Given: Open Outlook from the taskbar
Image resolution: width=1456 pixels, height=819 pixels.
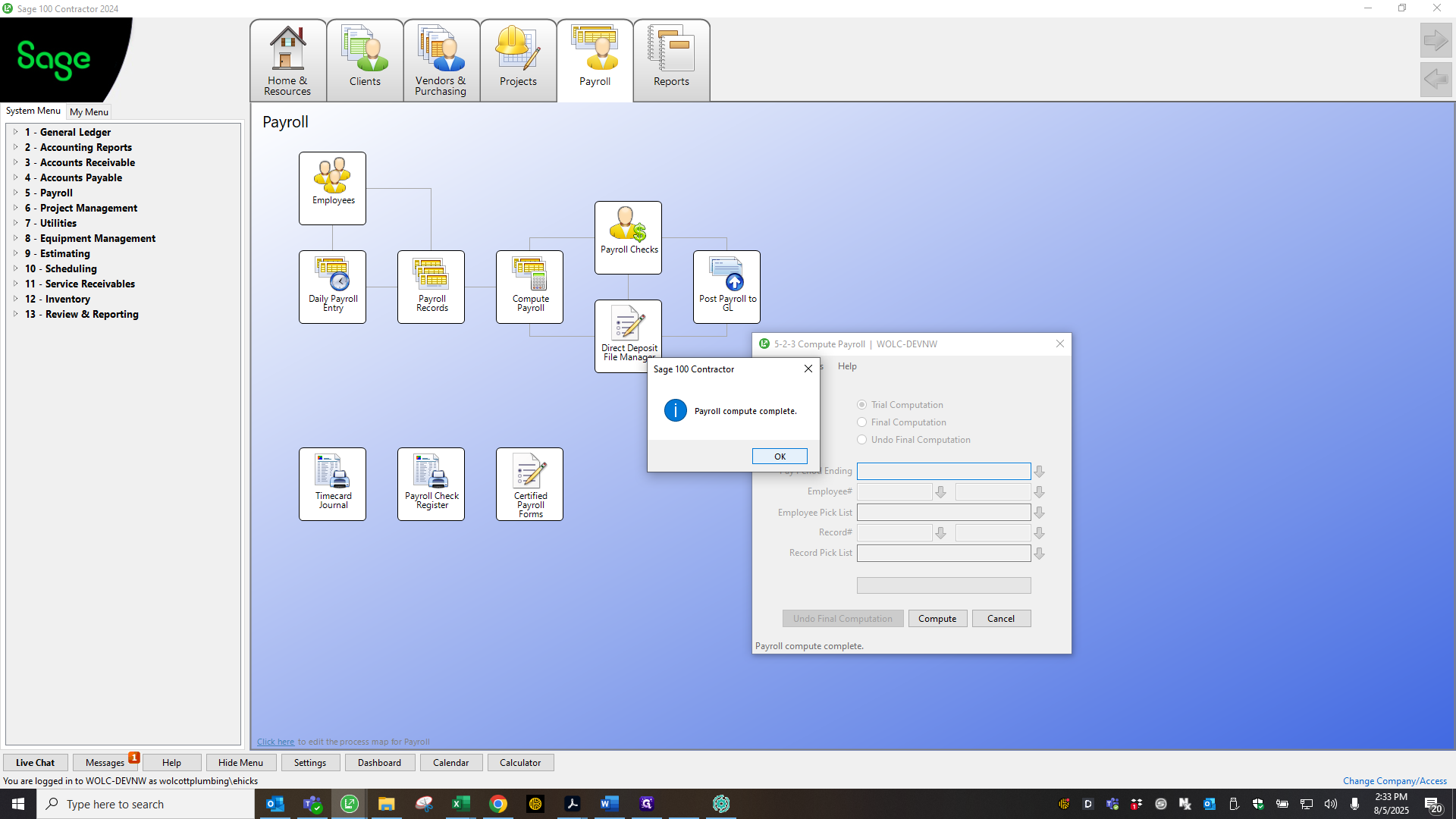Looking at the screenshot, I should (275, 804).
